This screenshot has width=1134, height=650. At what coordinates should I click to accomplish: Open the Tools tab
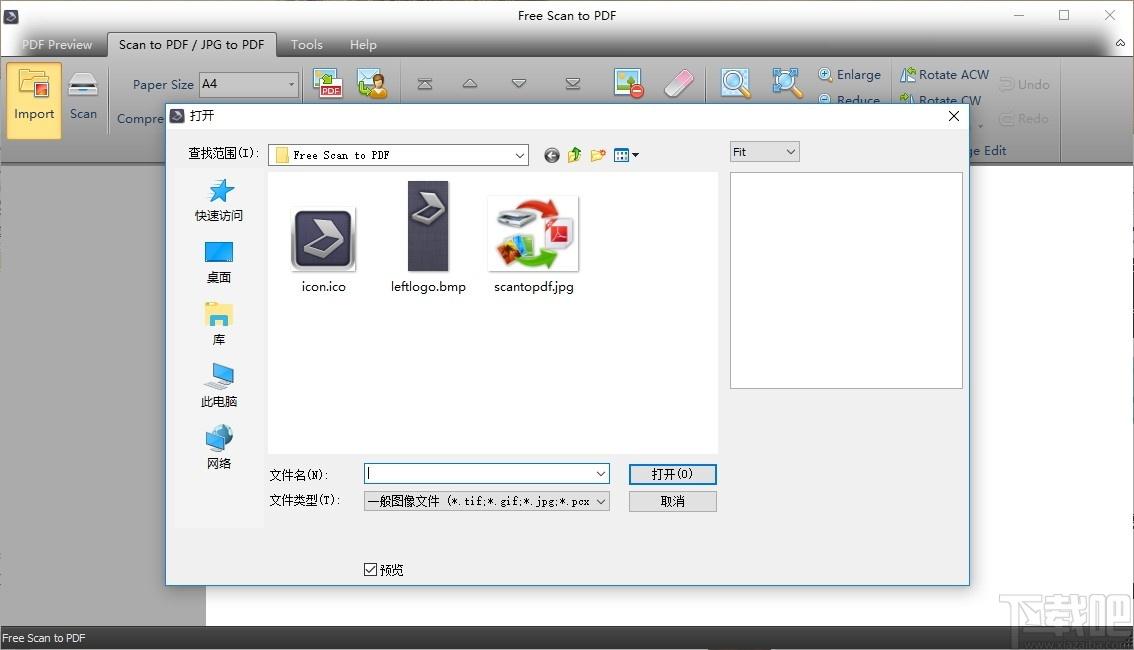pyautogui.click(x=307, y=45)
